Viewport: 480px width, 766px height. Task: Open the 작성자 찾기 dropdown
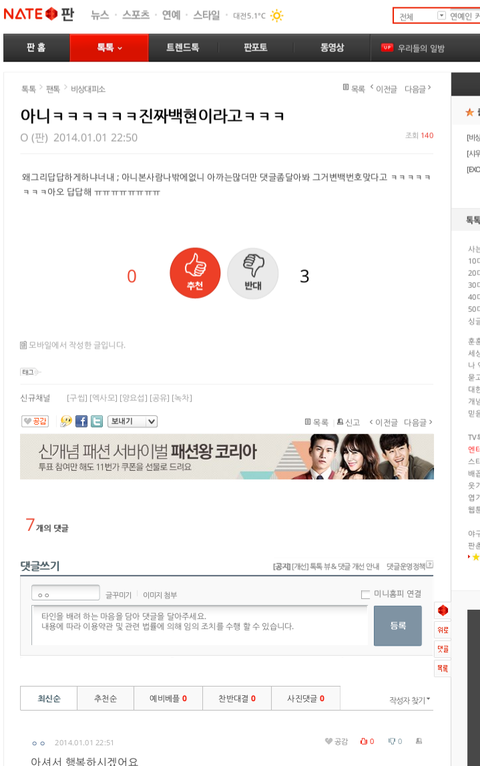410,700
